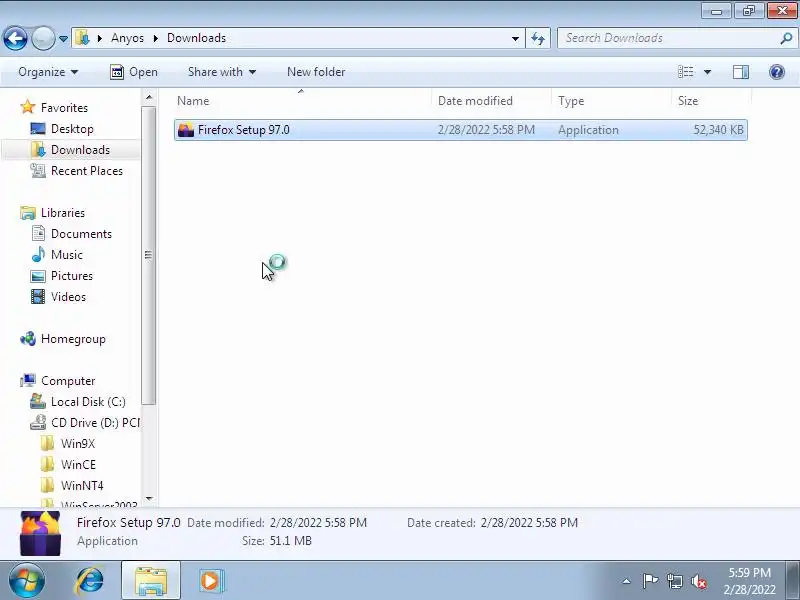
Task: Click the Windows Explorer taskbar button
Action: [151, 581]
